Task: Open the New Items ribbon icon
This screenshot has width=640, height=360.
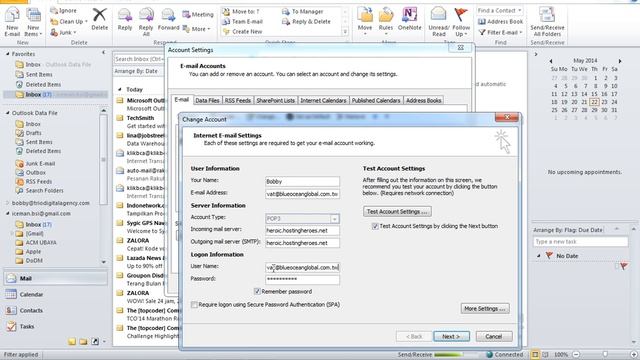Action: 33,21
